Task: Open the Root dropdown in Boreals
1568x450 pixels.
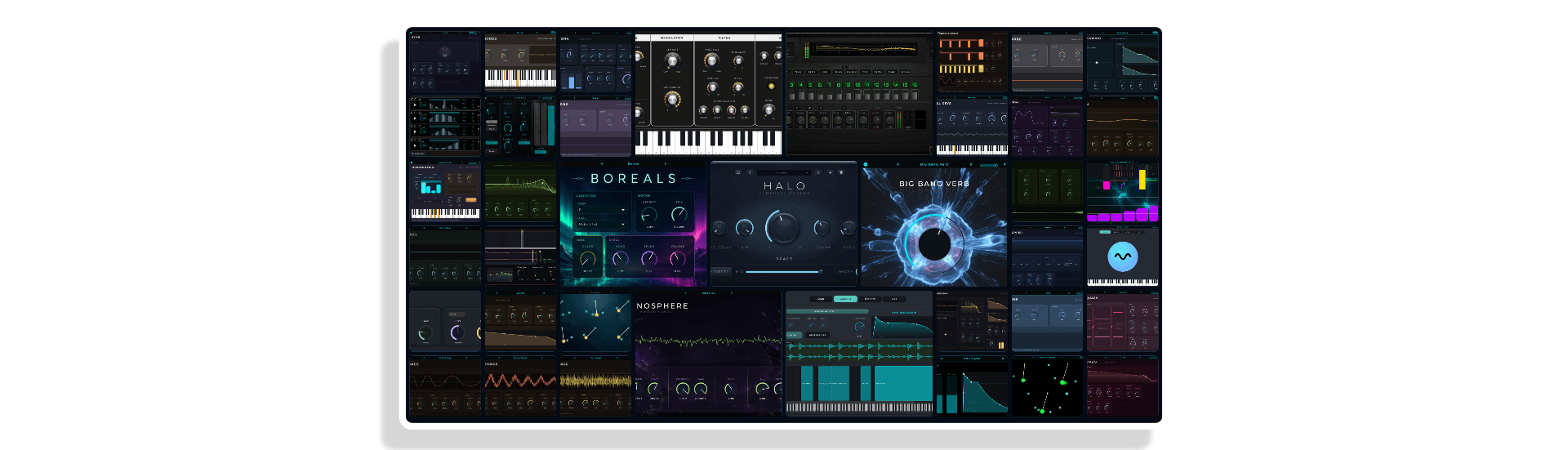Action: (602, 209)
